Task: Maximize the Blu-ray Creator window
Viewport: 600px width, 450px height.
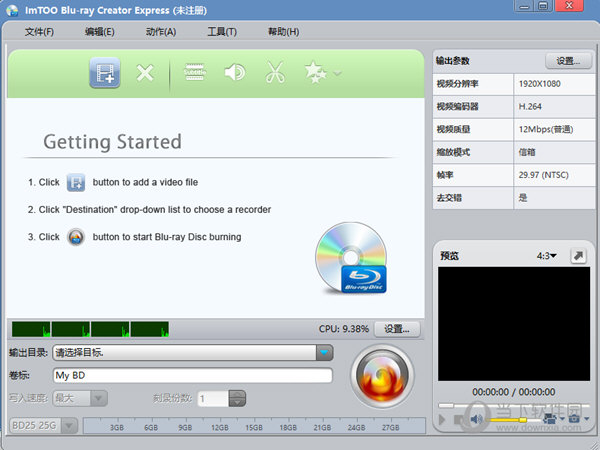Action: point(543,6)
